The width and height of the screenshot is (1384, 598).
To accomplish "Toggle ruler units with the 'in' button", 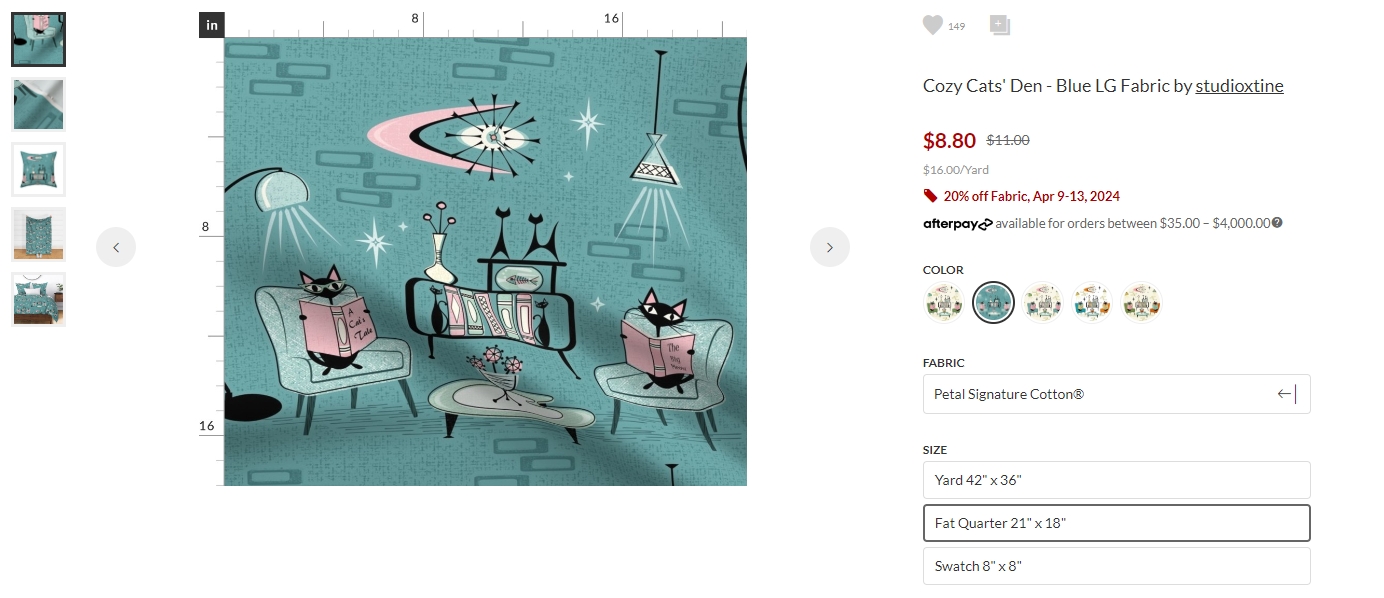I will 211,24.
